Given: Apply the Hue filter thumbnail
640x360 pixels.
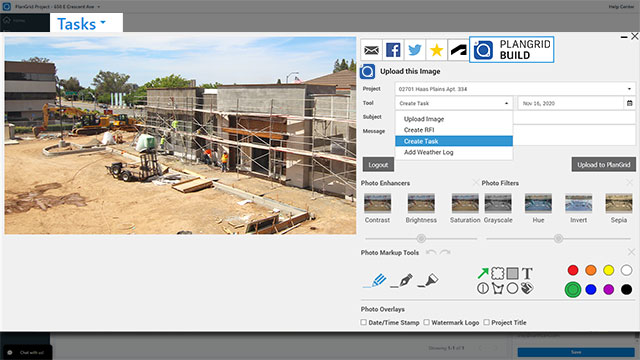Looking at the screenshot, I should click(x=538, y=203).
